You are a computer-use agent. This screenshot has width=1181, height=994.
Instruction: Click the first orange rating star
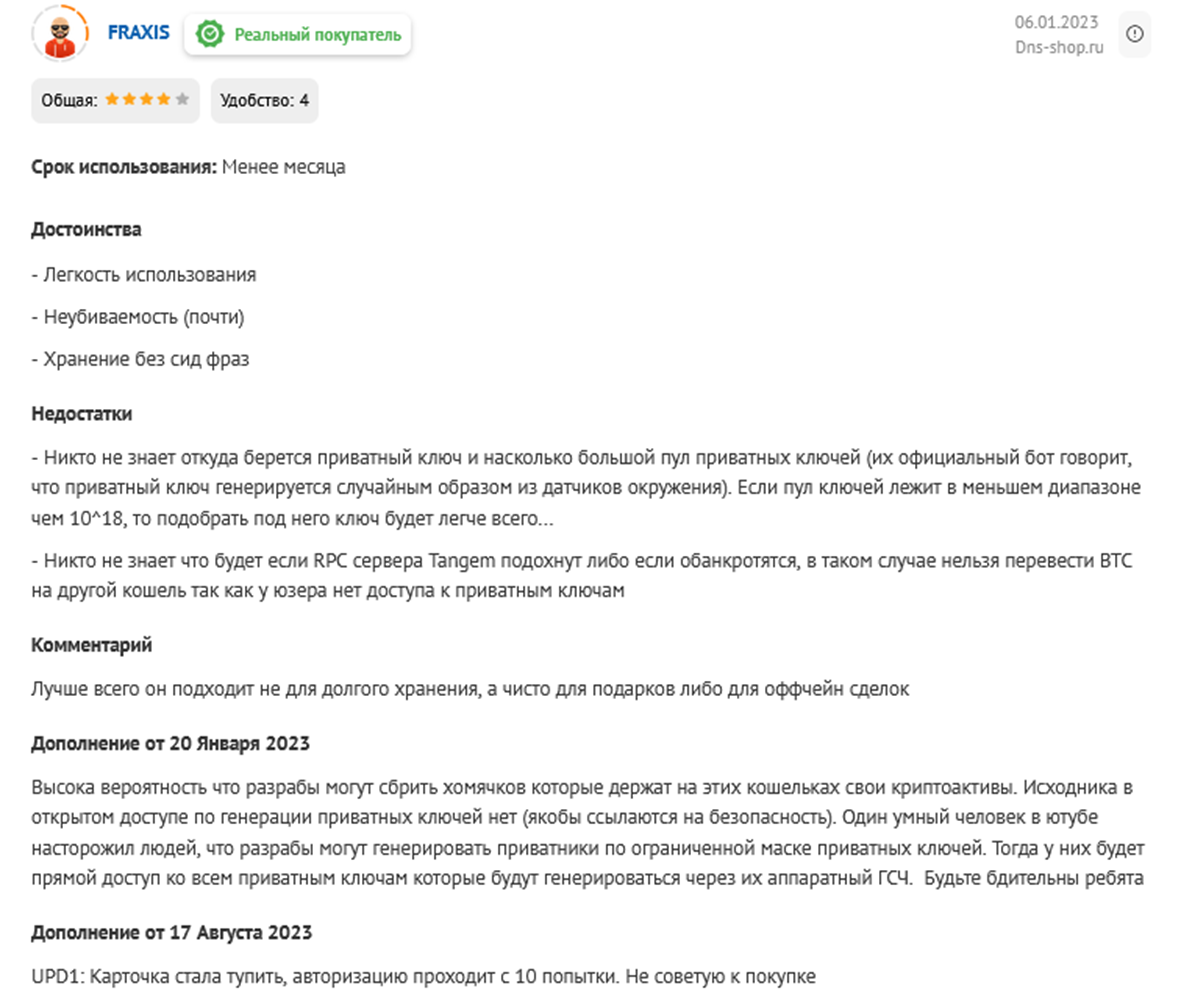(112, 100)
